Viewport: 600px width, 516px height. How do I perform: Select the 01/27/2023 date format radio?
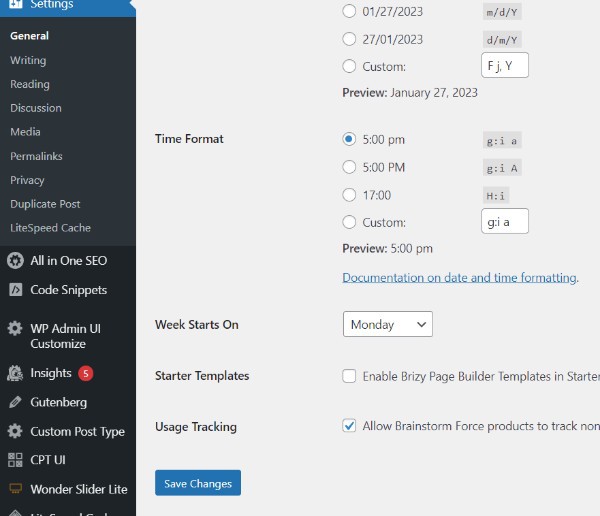[349, 11]
